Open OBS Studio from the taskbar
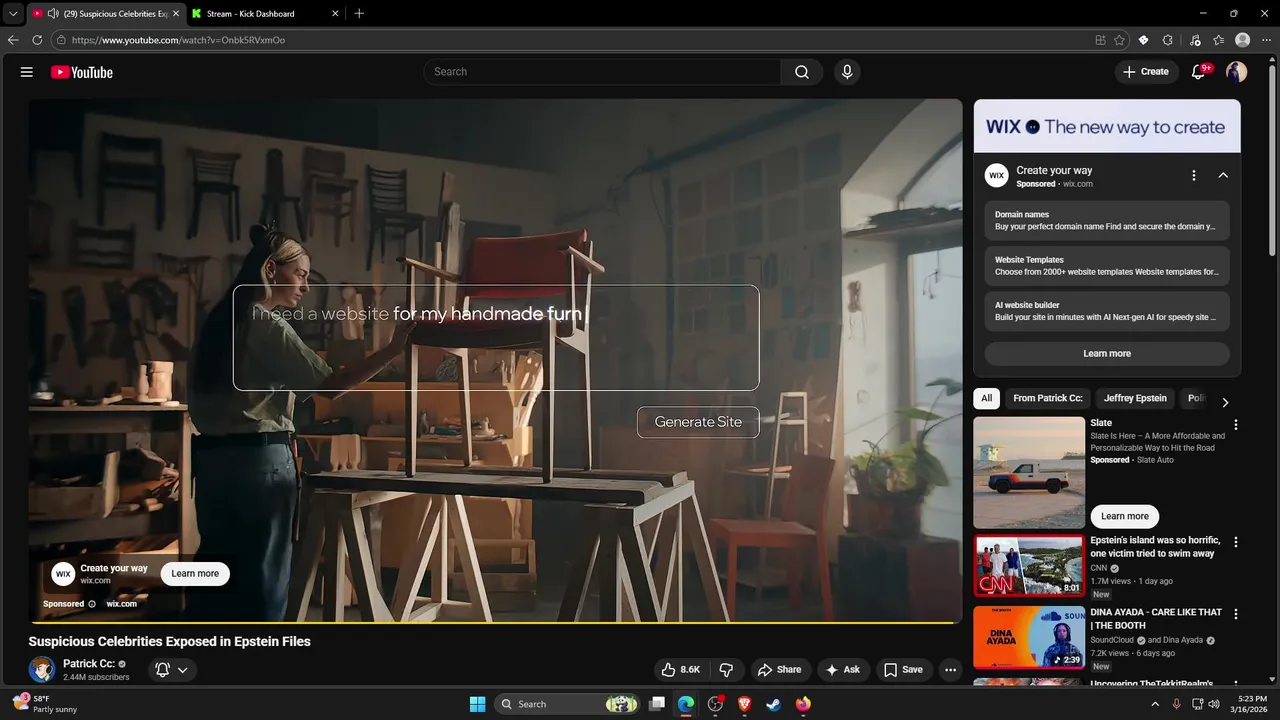The width and height of the screenshot is (1280, 720). click(715, 704)
